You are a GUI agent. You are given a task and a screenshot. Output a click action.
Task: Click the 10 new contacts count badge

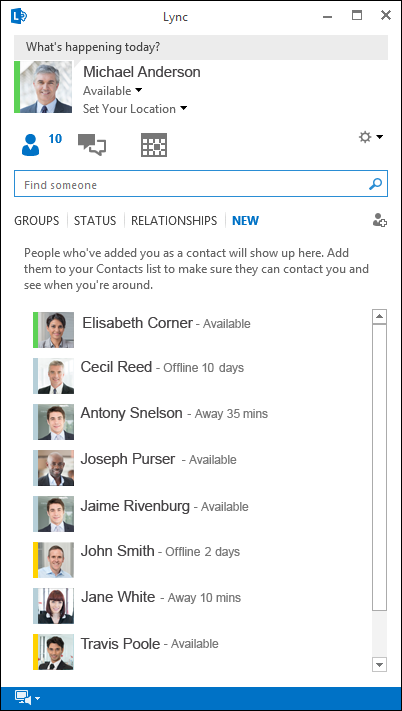[55, 138]
